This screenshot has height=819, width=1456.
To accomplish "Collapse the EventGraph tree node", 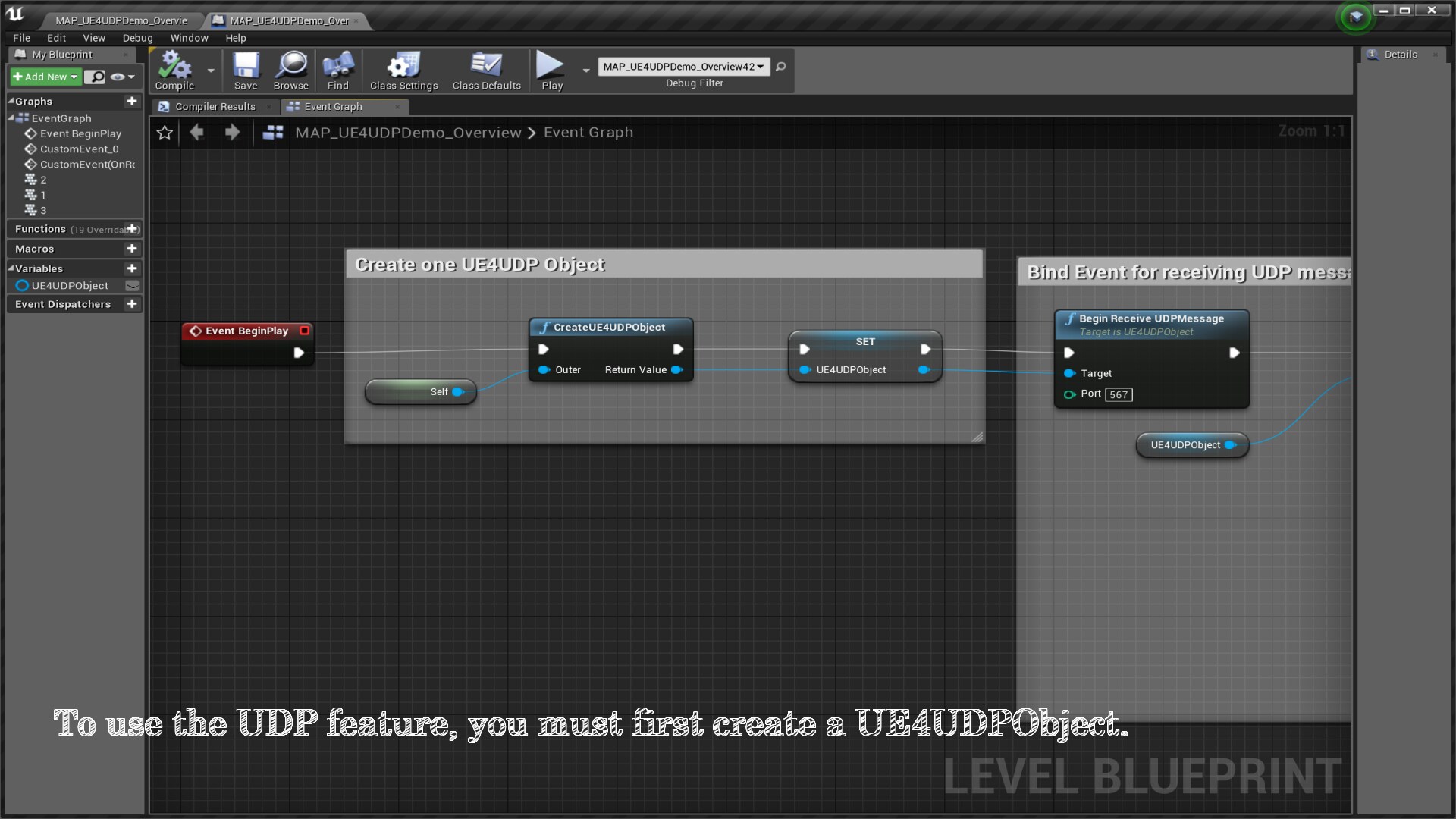I will pyautogui.click(x=11, y=118).
